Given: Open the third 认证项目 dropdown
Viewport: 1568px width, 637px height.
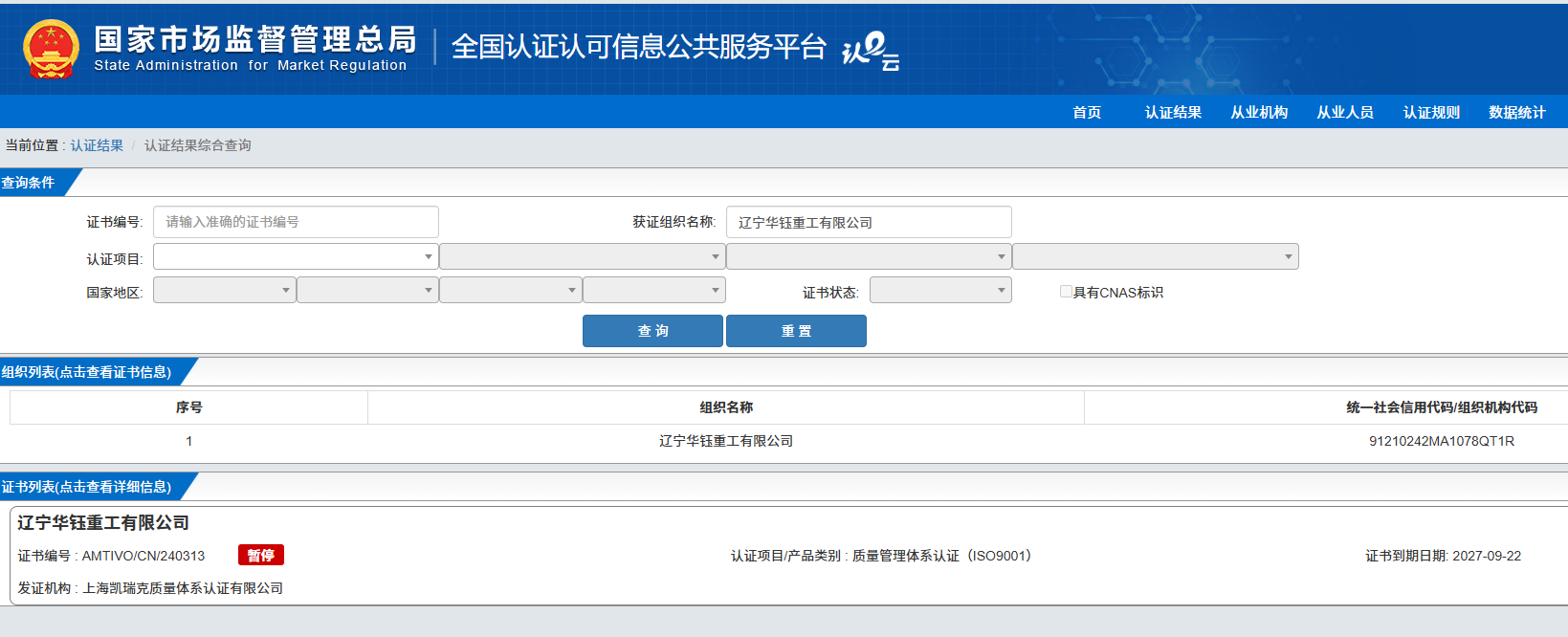Looking at the screenshot, I should click(x=869, y=256).
